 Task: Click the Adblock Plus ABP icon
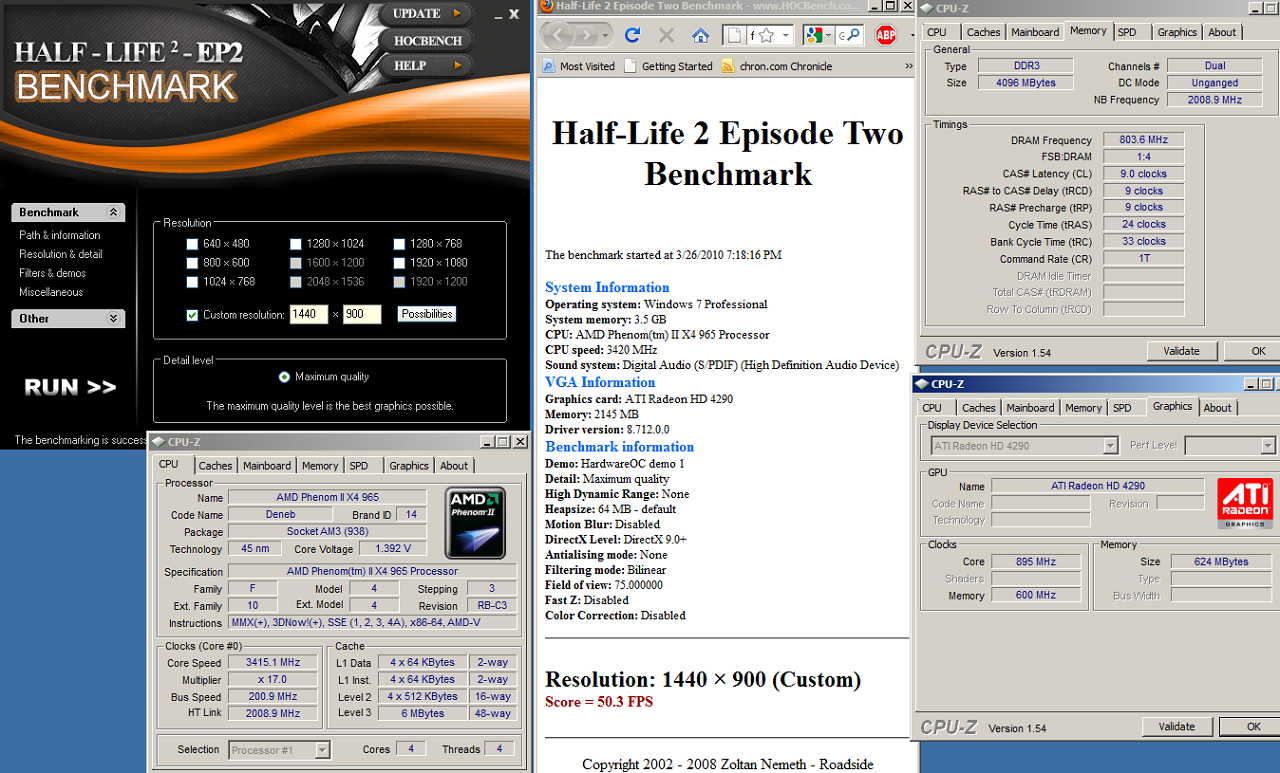tap(885, 35)
